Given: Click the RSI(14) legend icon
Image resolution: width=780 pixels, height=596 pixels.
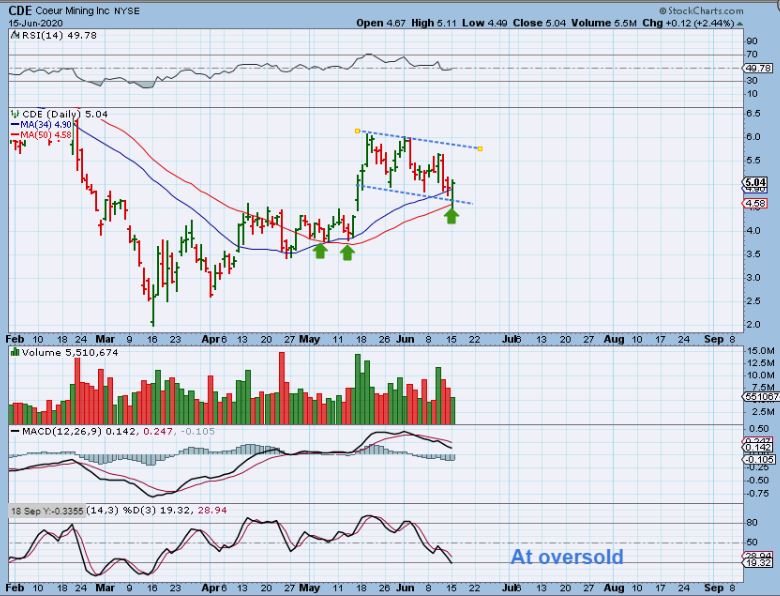Looking at the screenshot, I should point(14,35).
